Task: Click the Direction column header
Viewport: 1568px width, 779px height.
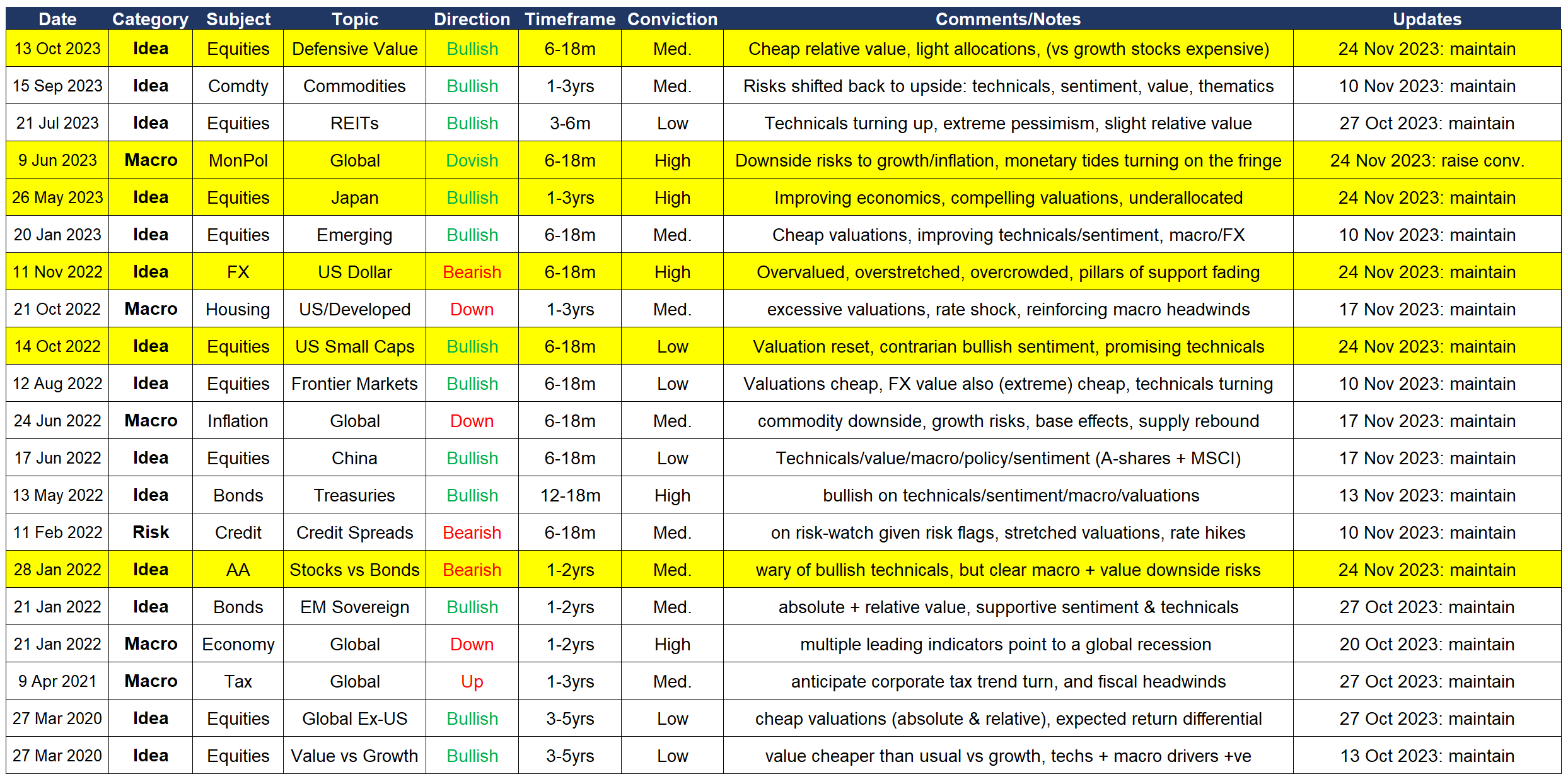Action: click(472, 19)
